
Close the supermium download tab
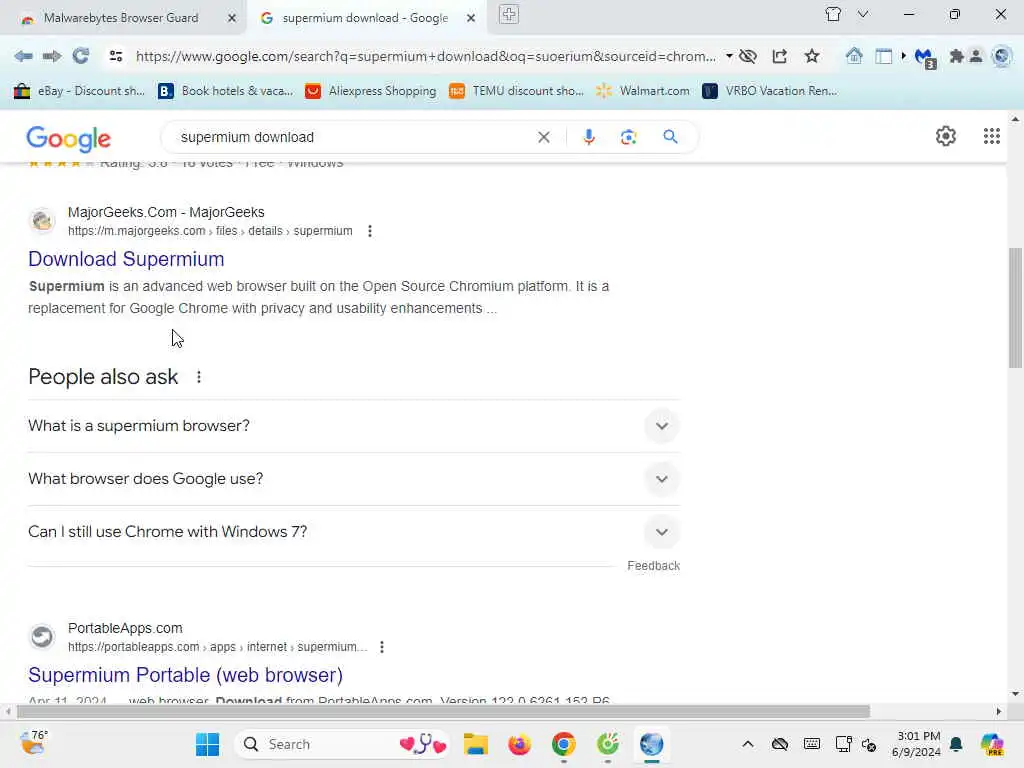click(471, 18)
